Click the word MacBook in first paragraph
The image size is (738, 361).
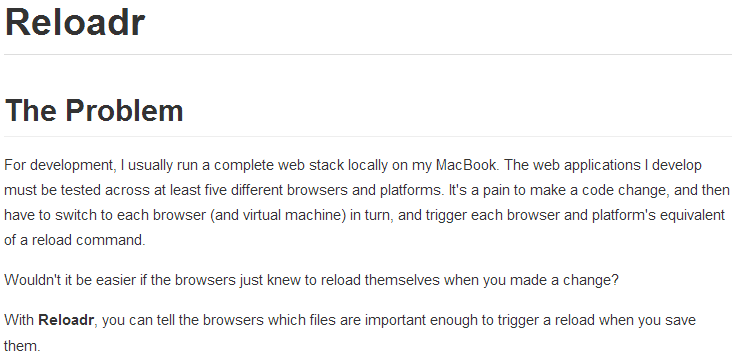pos(465,165)
